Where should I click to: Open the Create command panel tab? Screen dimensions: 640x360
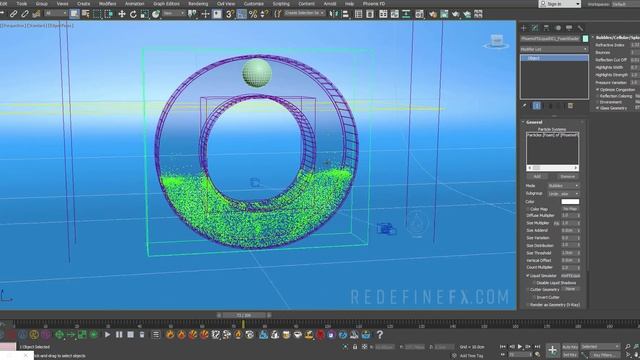point(524,28)
